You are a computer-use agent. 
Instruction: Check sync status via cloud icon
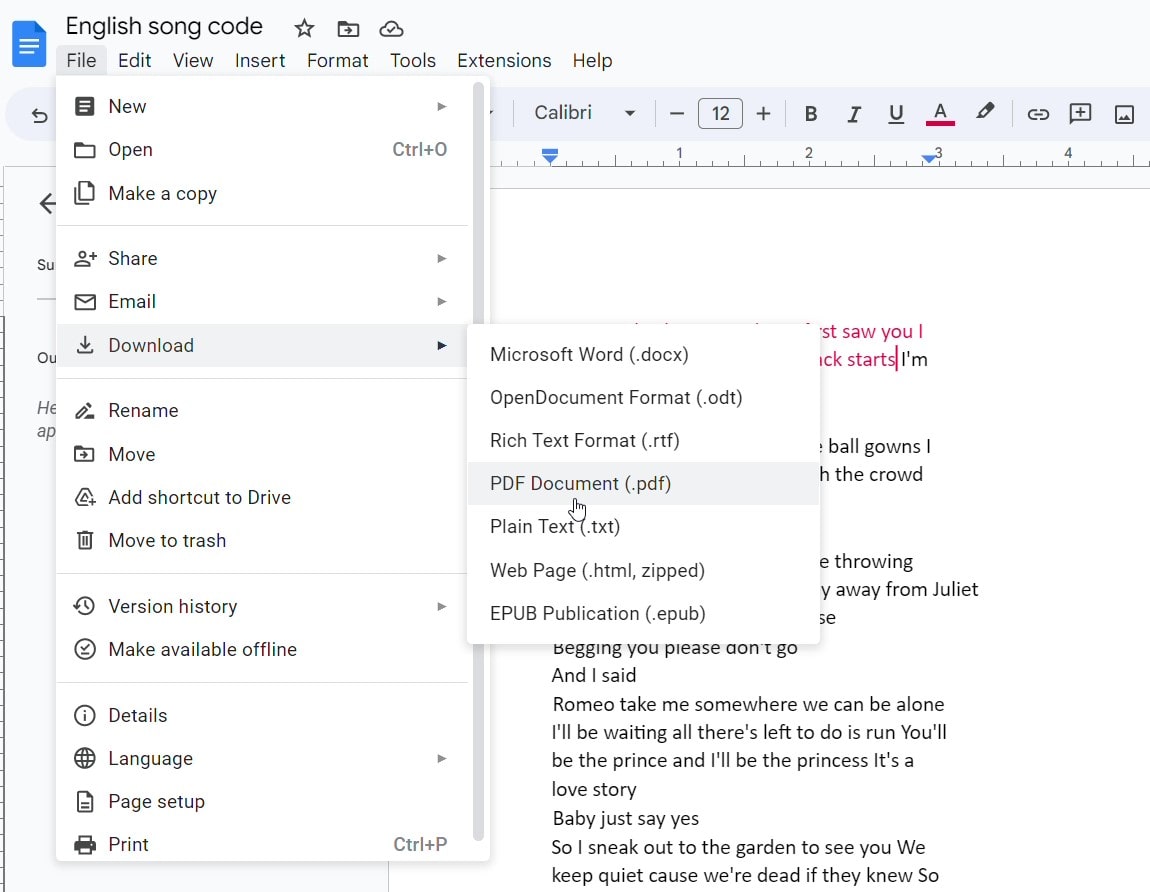[x=391, y=29]
